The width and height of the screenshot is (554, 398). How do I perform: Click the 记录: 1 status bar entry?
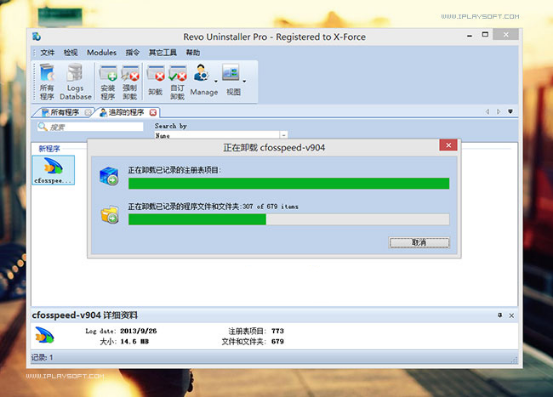(x=42, y=357)
